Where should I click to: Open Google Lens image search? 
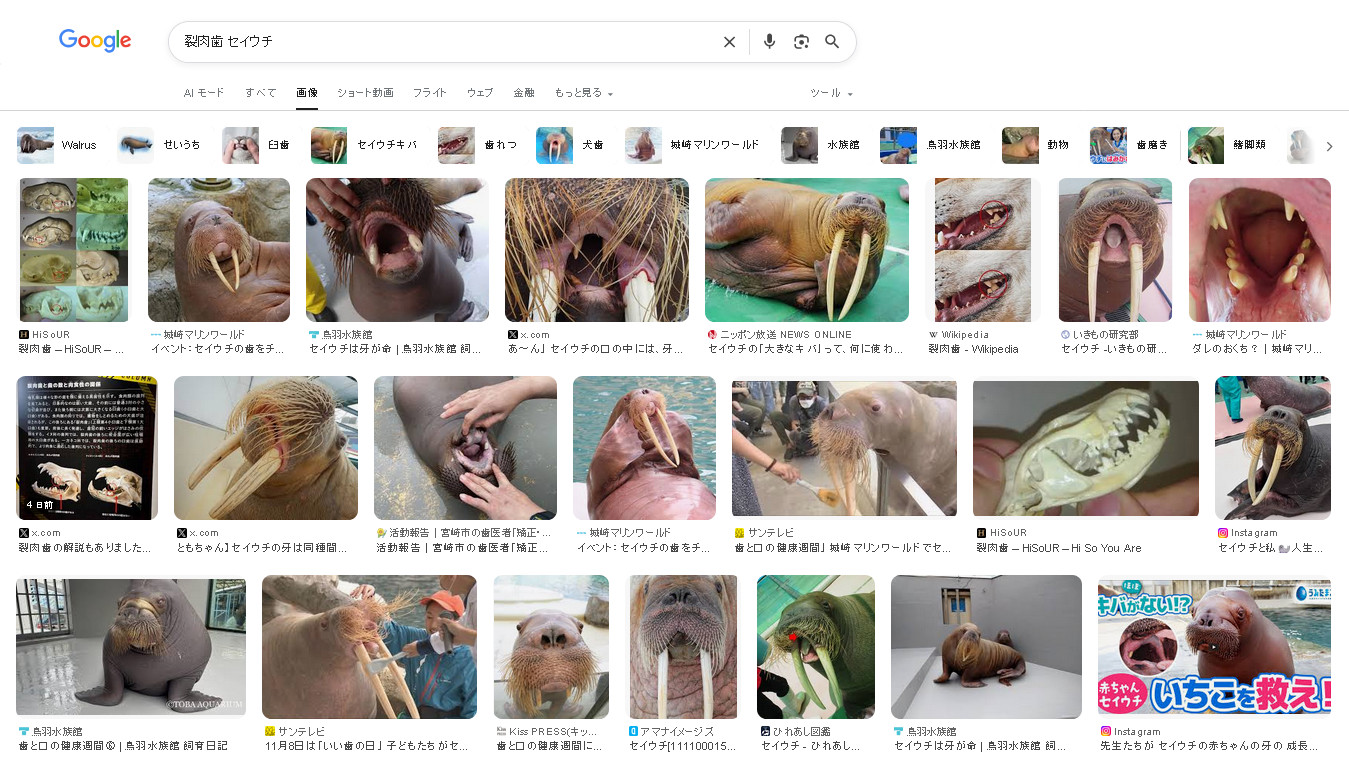(801, 42)
